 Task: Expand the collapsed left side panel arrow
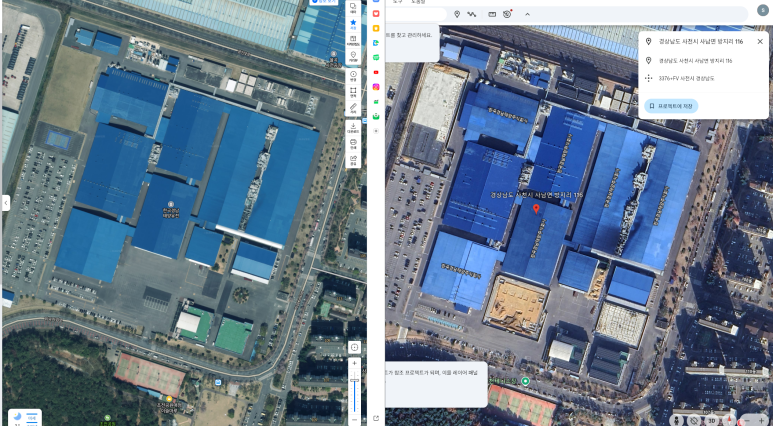[x=6, y=203]
